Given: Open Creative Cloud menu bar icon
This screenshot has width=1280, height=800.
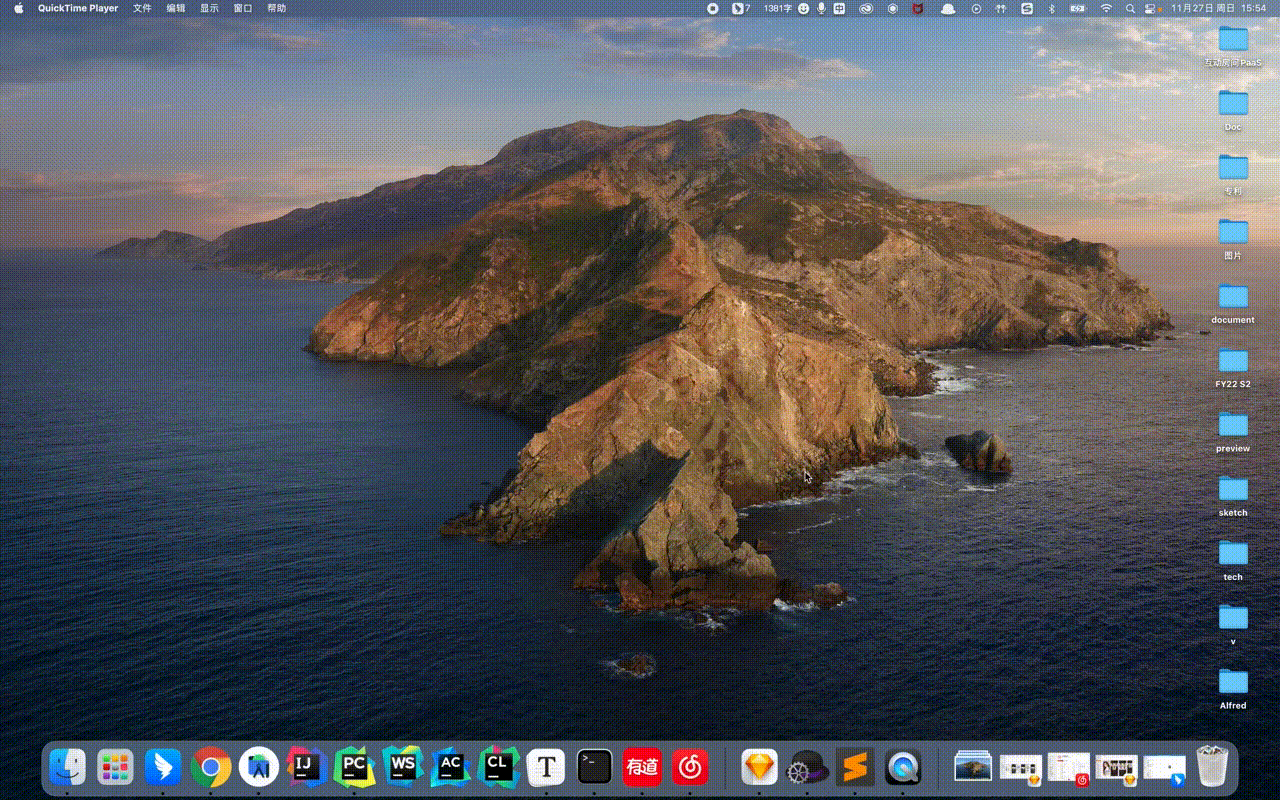Looking at the screenshot, I should click(x=867, y=8).
